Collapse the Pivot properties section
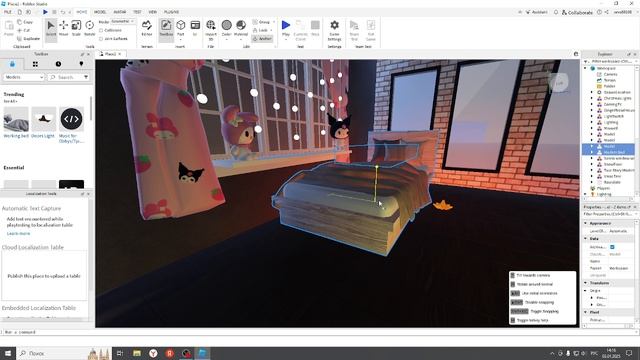 tap(586, 312)
